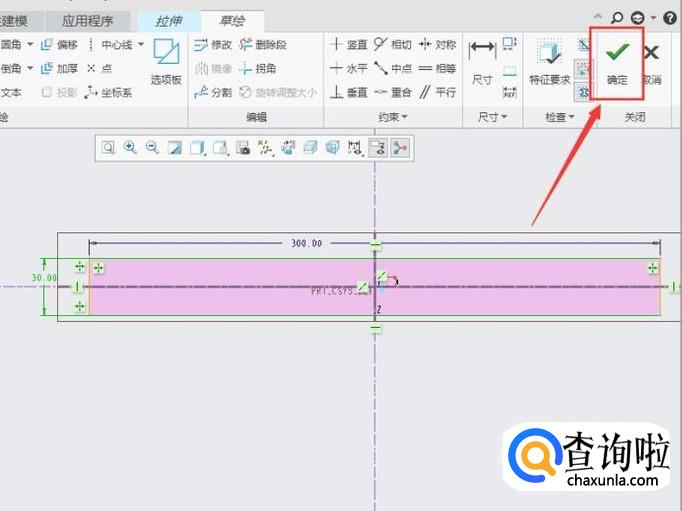Viewport: 682px width, 511px height.
Task: Apply the 中点 midpoint constraint
Action: coord(393,68)
